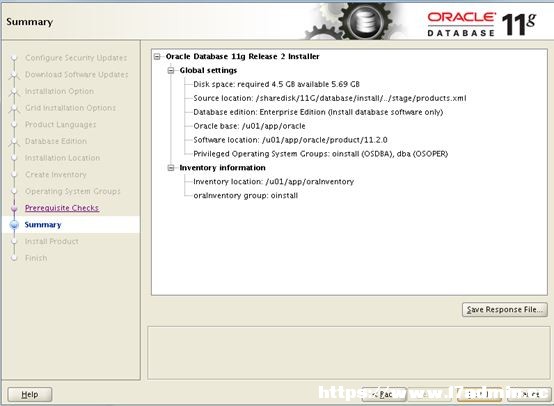Collapse the Global settings tree node
The height and width of the screenshot is (406, 554).
(x=171, y=70)
